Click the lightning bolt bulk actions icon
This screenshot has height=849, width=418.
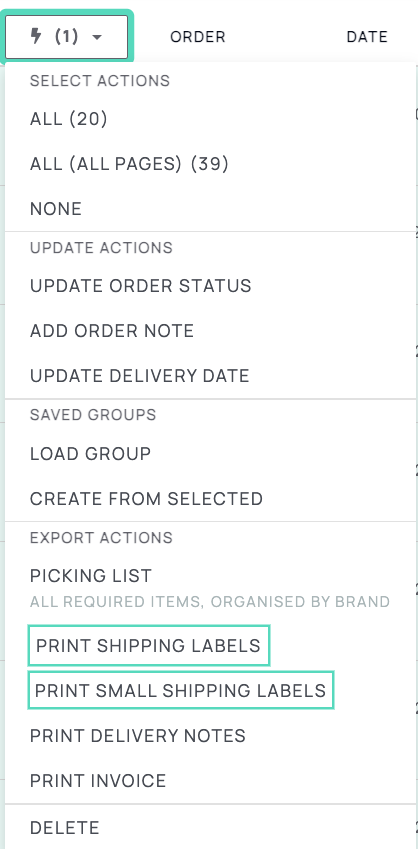pyautogui.click(x=36, y=36)
